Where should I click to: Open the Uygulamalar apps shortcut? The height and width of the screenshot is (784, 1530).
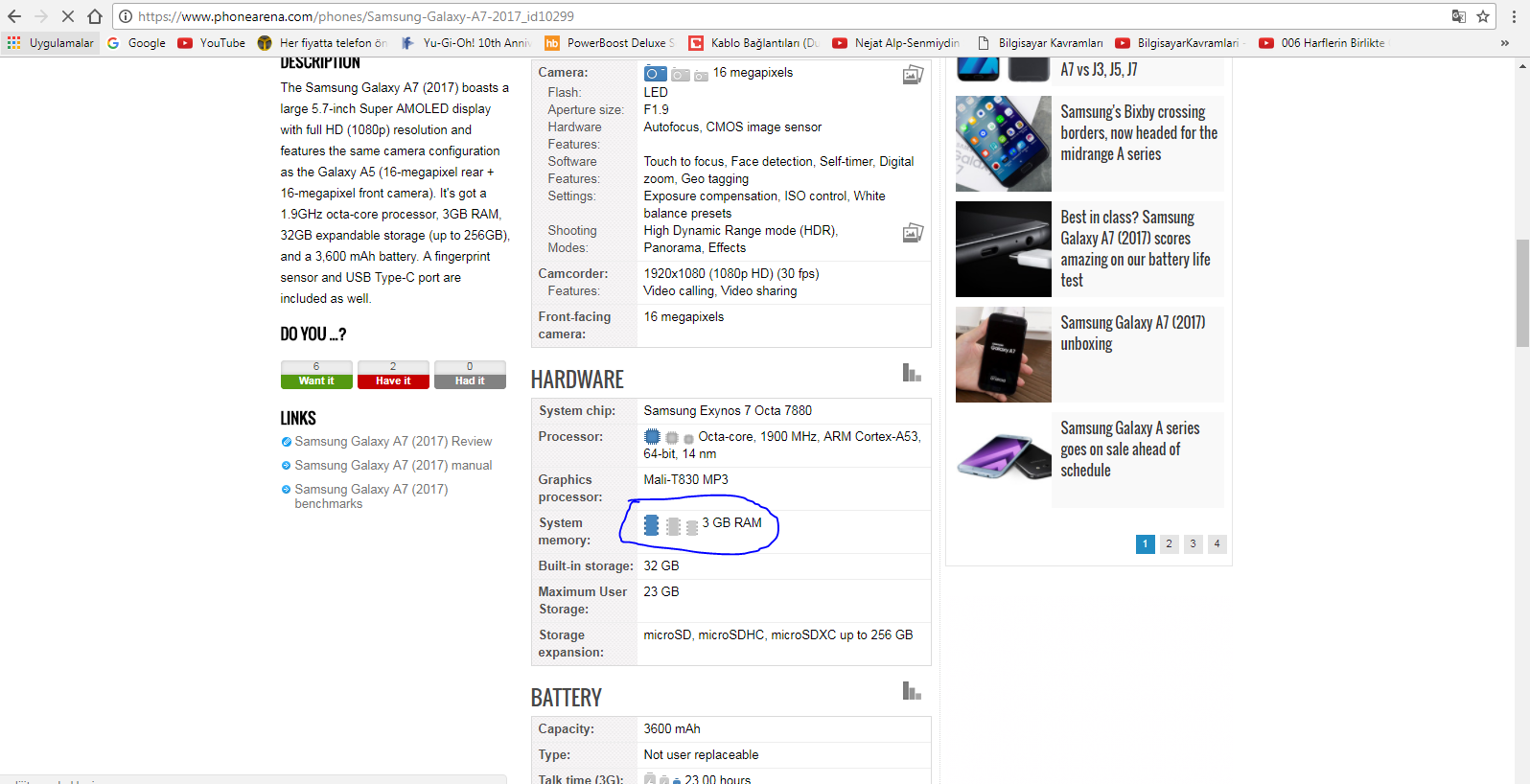pos(51,43)
